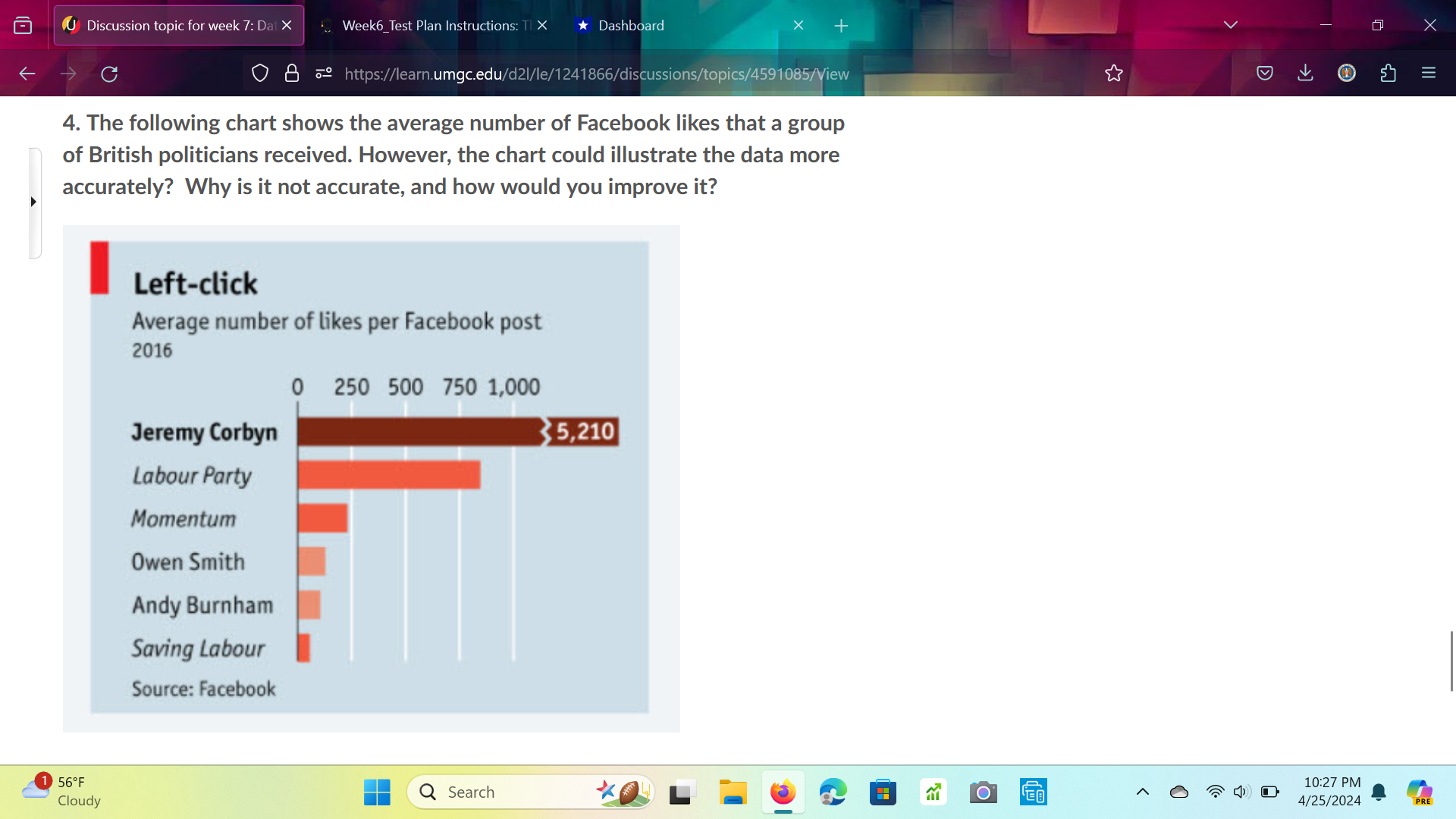Image resolution: width=1456 pixels, height=819 pixels.
Task: Switch to the Dashboard tab
Action: tap(630, 25)
